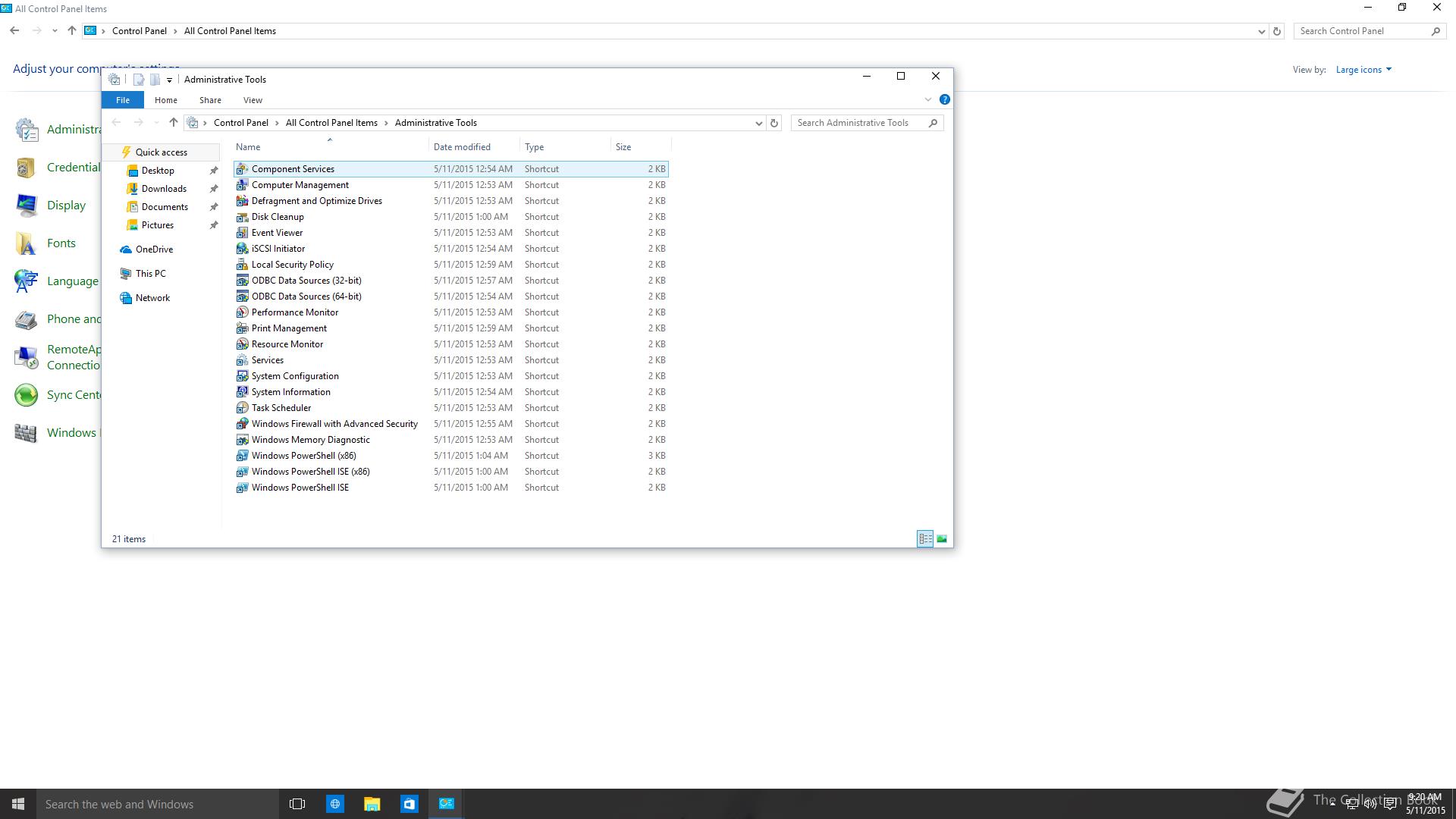Viewport: 1456px width, 819px height.
Task: Select the System Information icon
Action: coord(242,392)
